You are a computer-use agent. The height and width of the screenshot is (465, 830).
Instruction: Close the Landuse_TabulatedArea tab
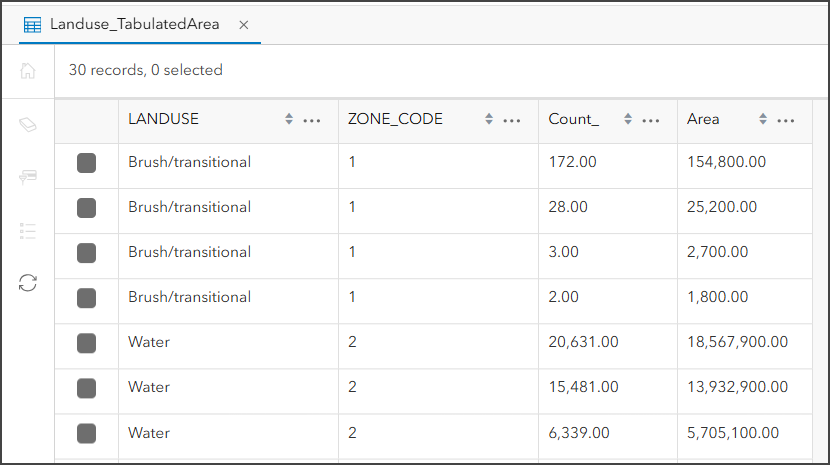(x=245, y=24)
